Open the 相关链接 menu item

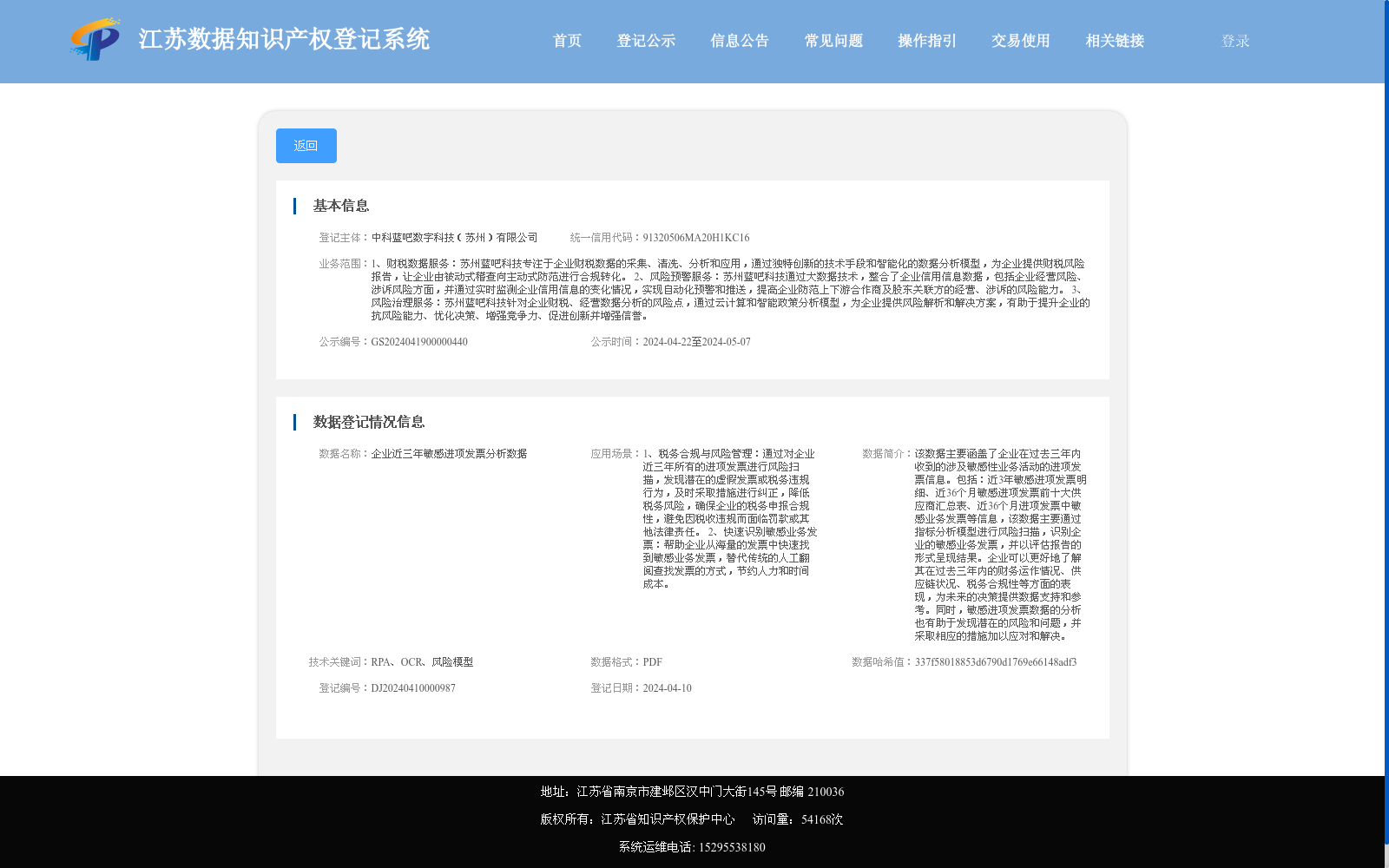(1115, 41)
